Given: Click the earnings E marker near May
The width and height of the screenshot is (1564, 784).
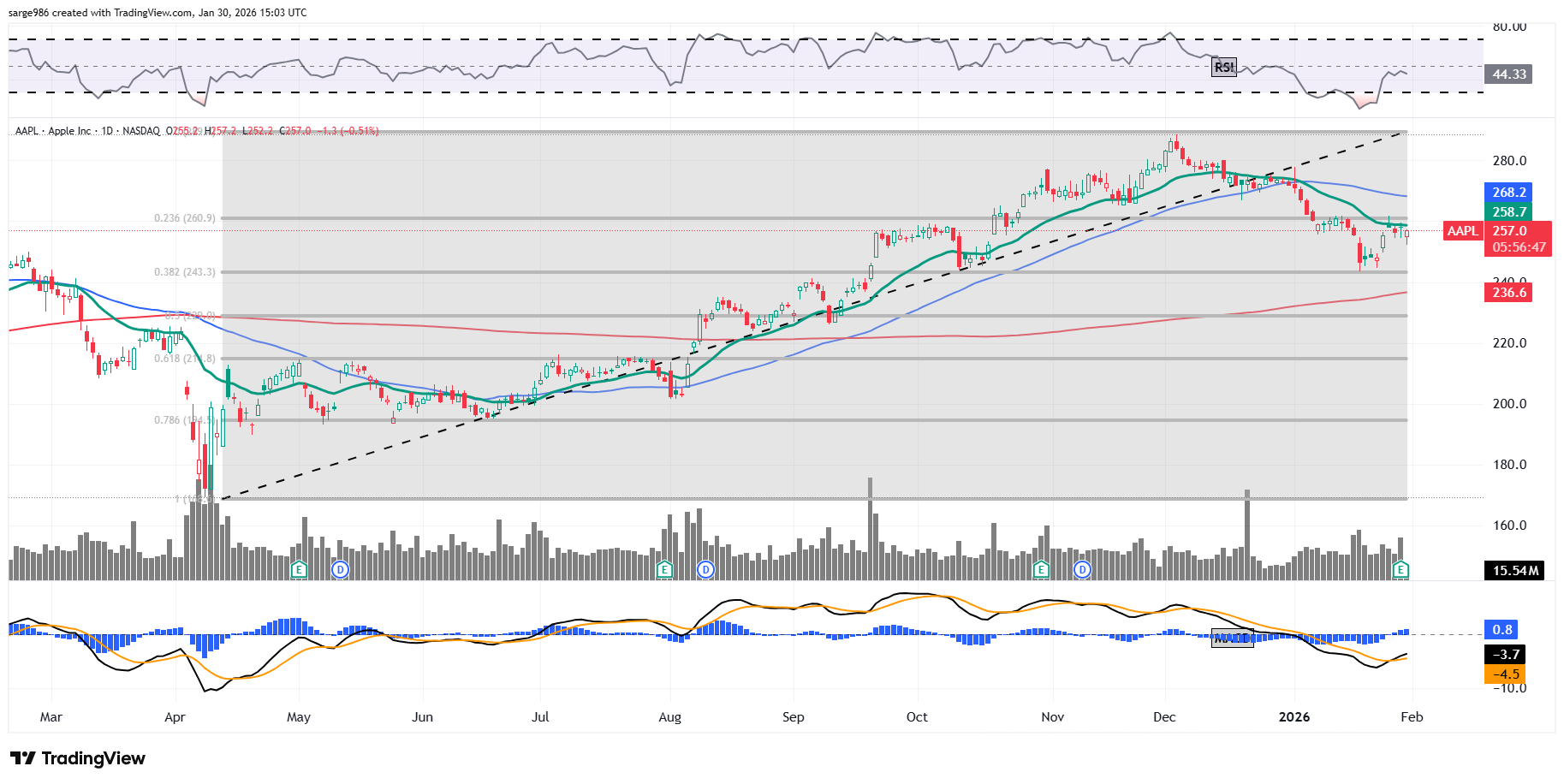Looking at the screenshot, I should coord(299,569).
